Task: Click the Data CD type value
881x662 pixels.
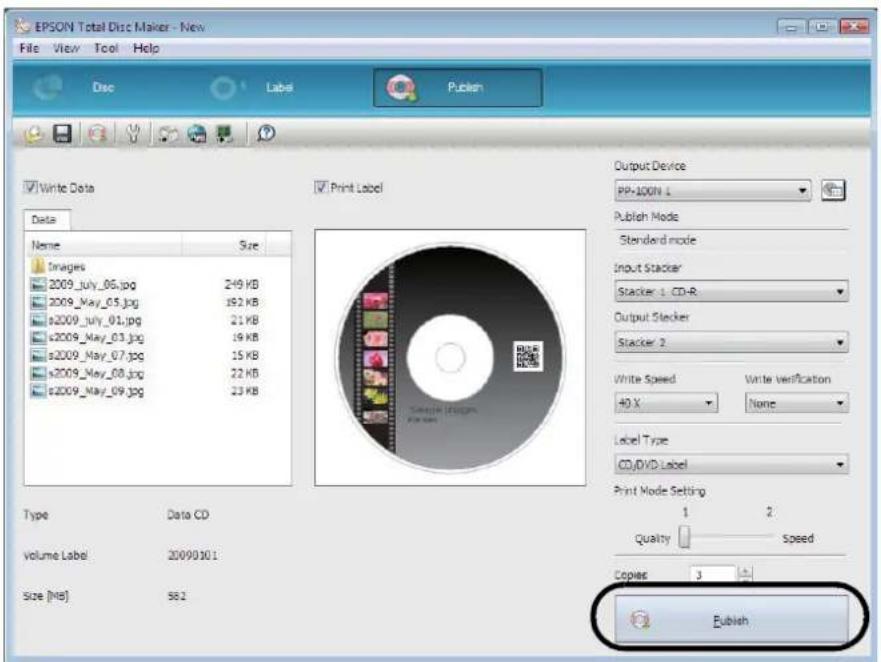Action: [188, 515]
